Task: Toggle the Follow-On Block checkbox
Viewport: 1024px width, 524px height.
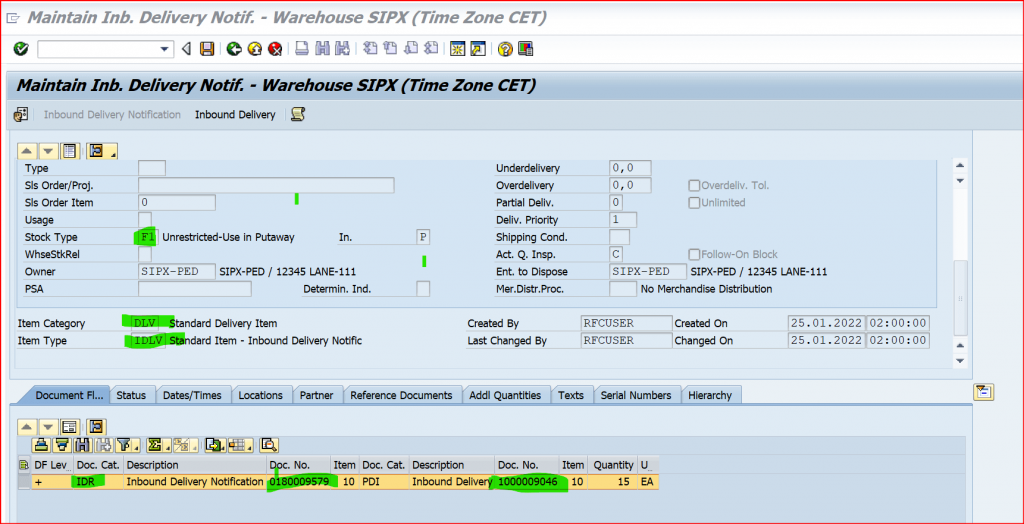Action: pos(694,254)
